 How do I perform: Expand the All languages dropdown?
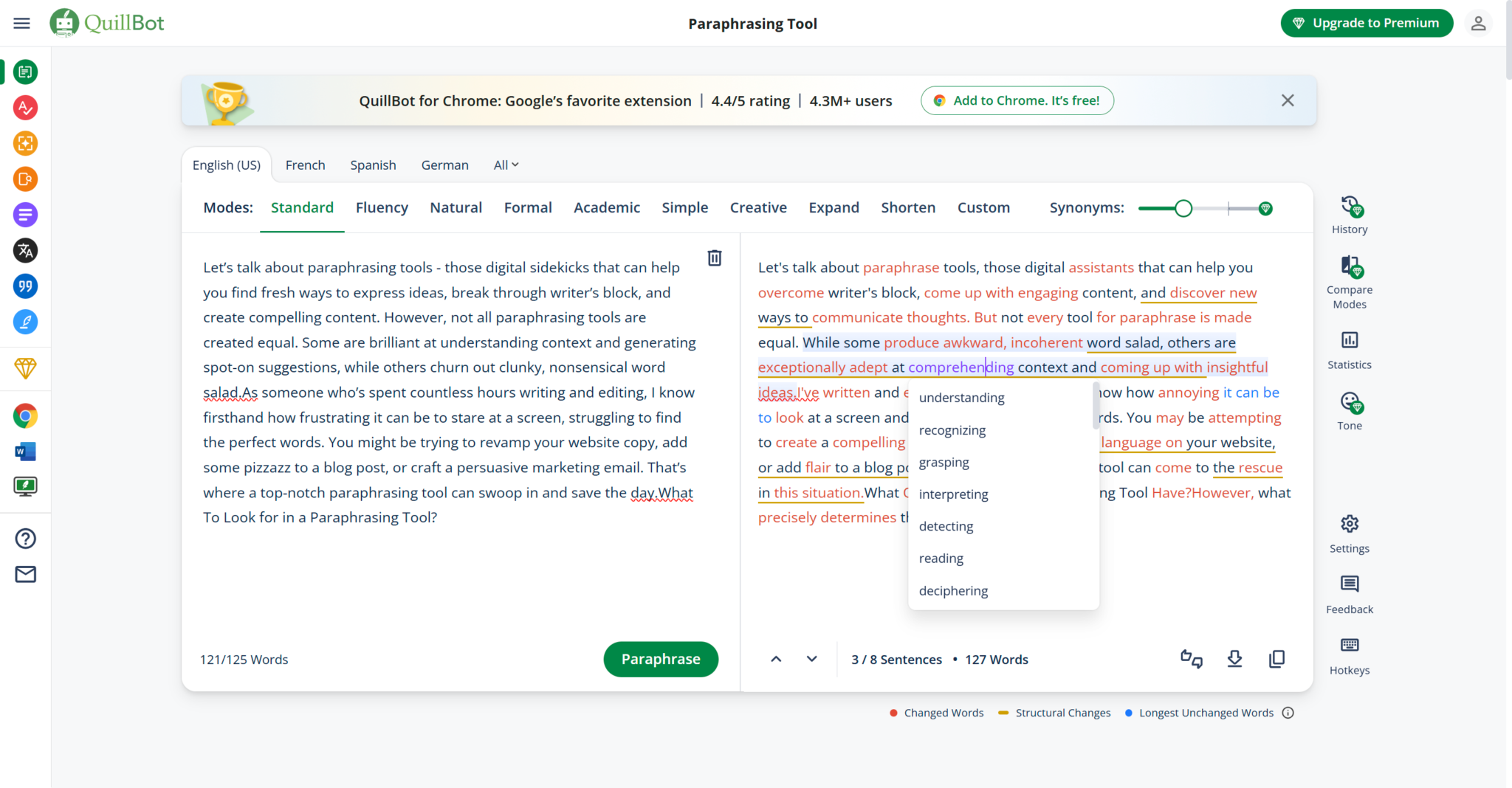[x=506, y=165]
